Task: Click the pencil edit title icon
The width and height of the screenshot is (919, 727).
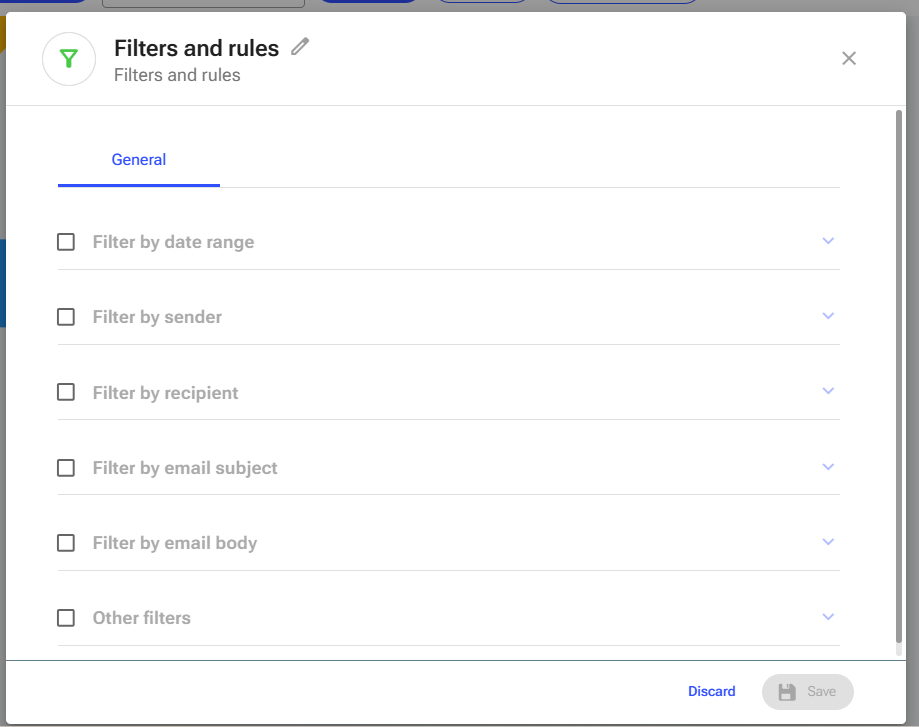Action: click(300, 46)
